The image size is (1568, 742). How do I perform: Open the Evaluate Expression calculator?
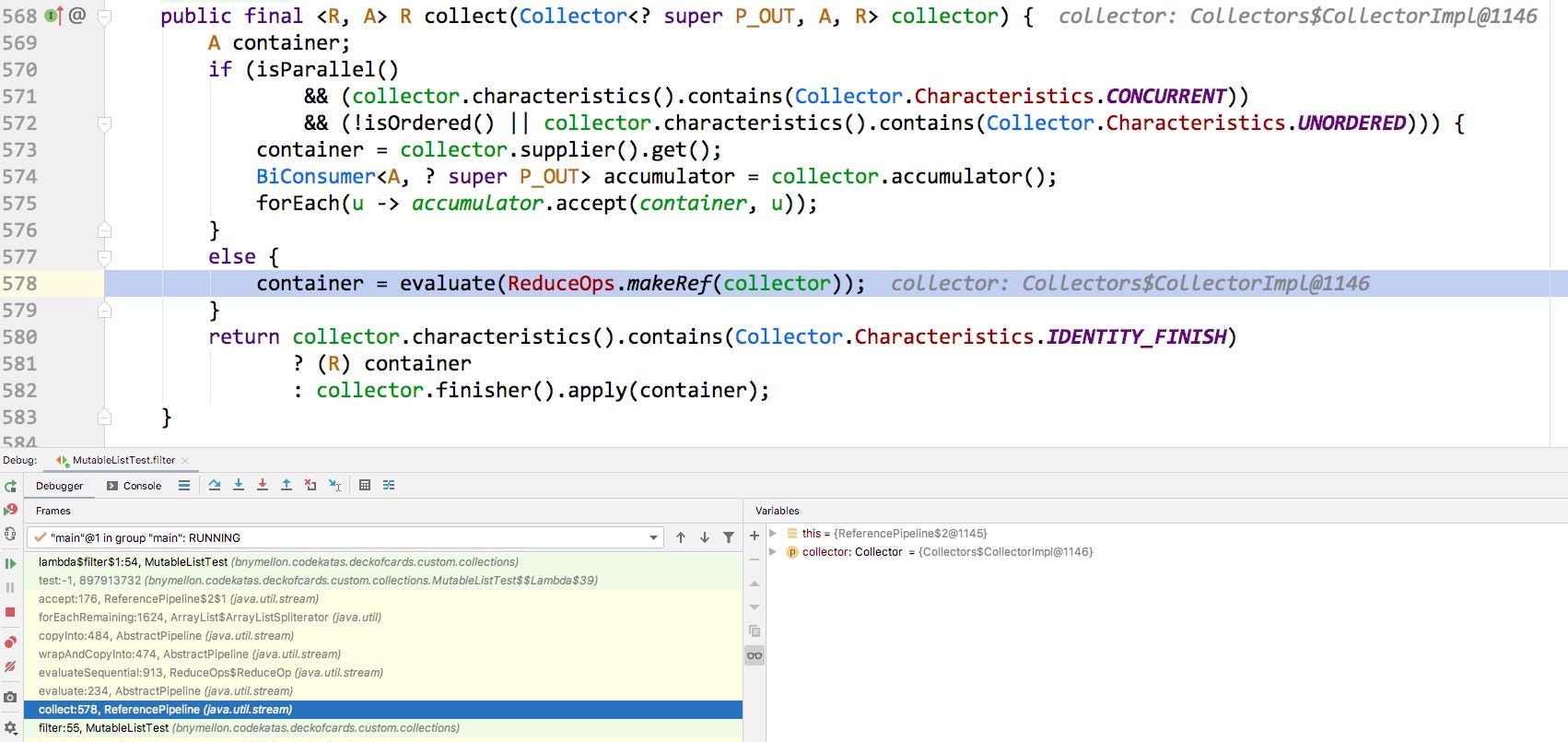365,485
